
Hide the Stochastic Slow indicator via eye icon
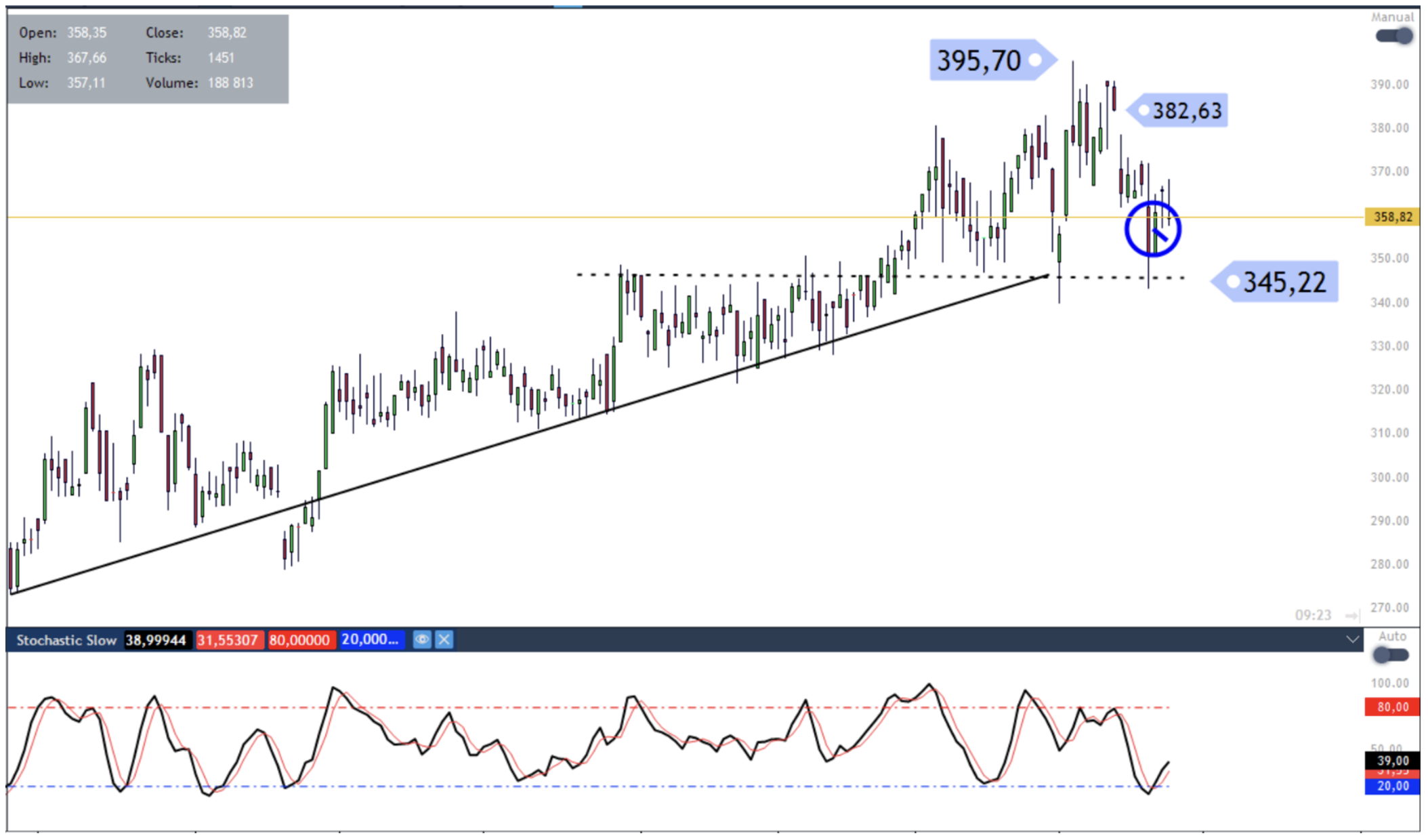421,639
